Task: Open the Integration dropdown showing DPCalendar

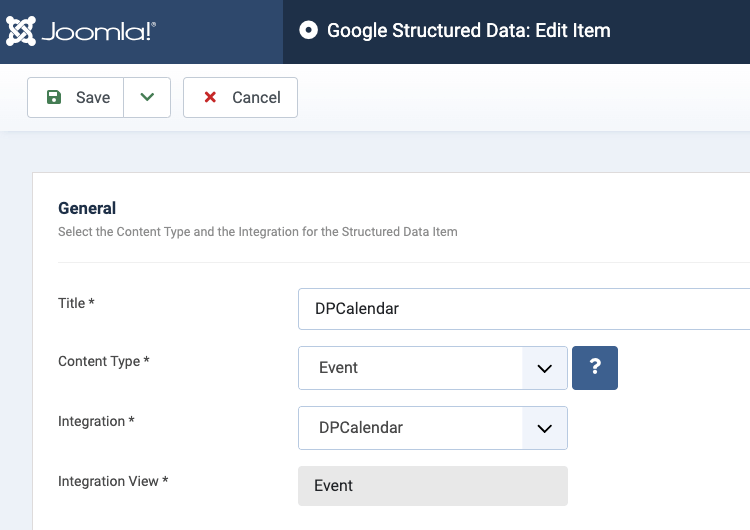Action: click(433, 428)
